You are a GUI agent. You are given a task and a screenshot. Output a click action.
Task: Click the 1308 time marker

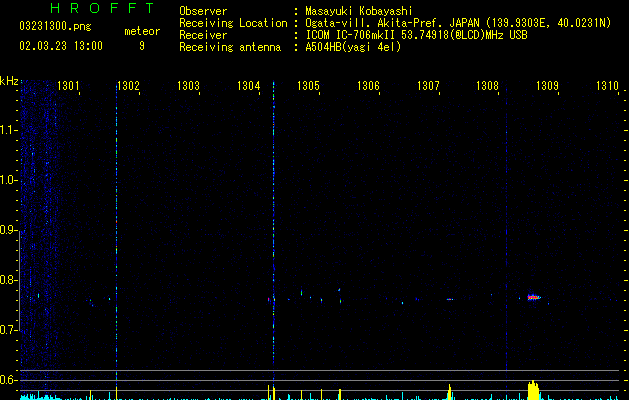click(487, 86)
